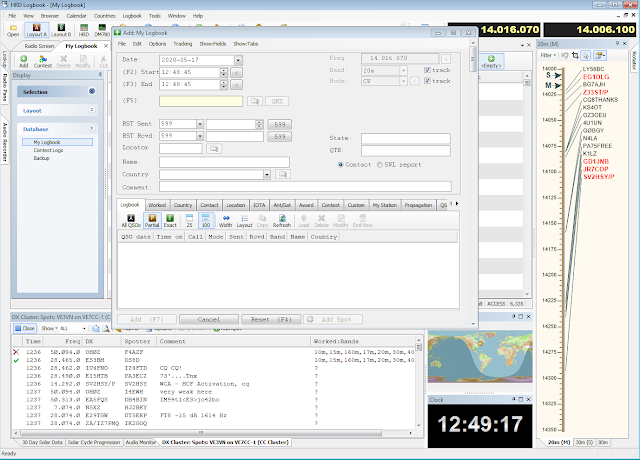Expand the Layout section
The width and height of the screenshot is (640, 460).
pos(92,110)
